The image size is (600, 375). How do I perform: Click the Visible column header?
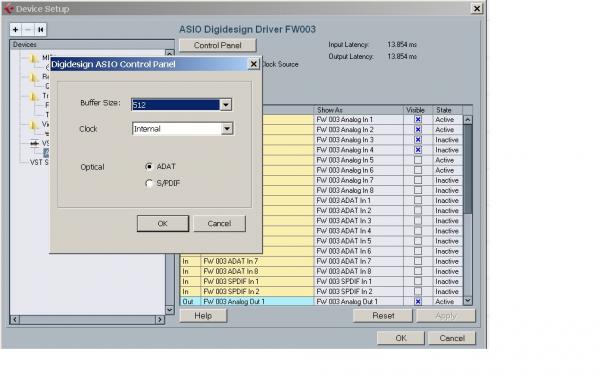tap(418, 110)
